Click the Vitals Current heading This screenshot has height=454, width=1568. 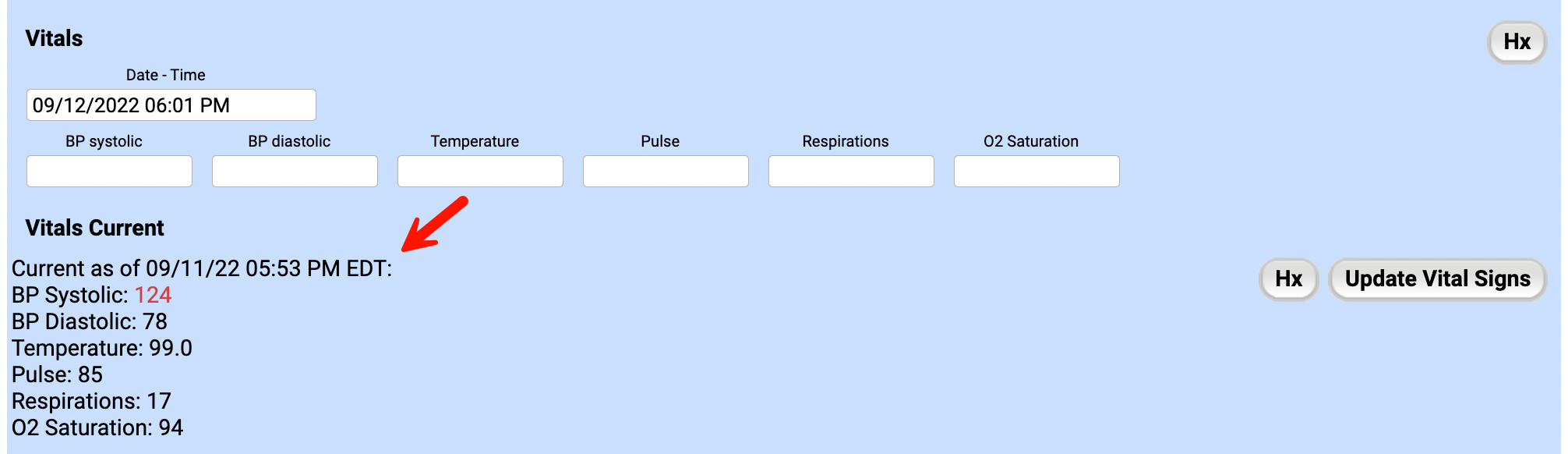coord(94,229)
